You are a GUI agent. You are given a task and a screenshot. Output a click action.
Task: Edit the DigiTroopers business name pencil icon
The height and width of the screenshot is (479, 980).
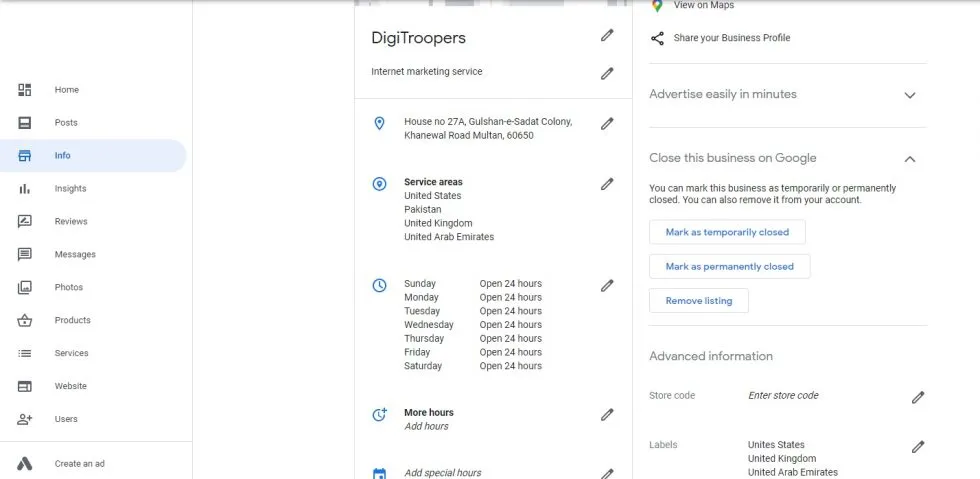pos(607,36)
